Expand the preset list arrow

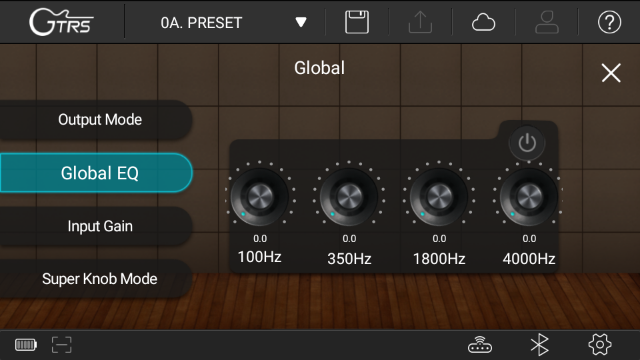pyautogui.click(x=301, y=22)
